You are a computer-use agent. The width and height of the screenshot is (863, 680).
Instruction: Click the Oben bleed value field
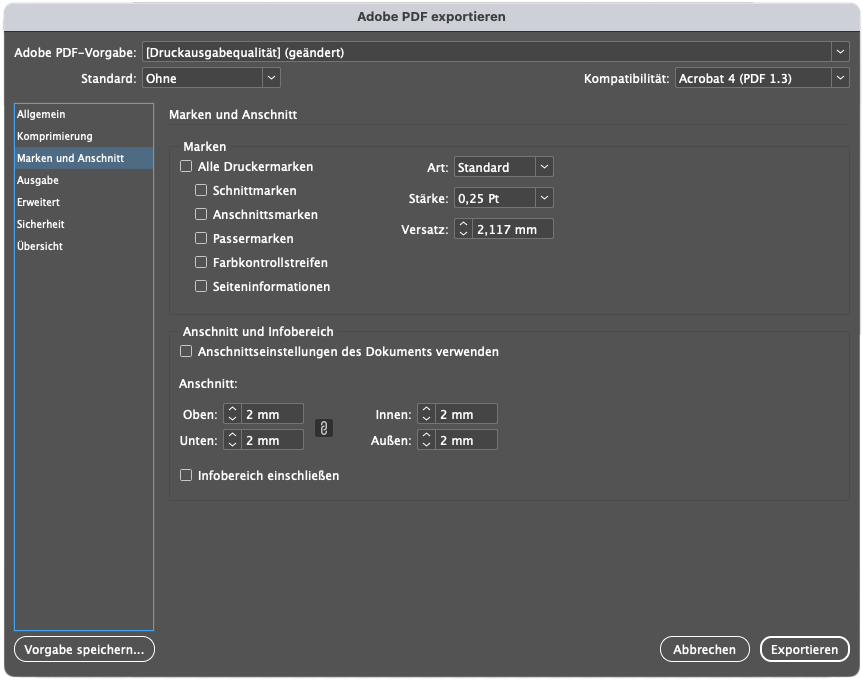(272, 414)
